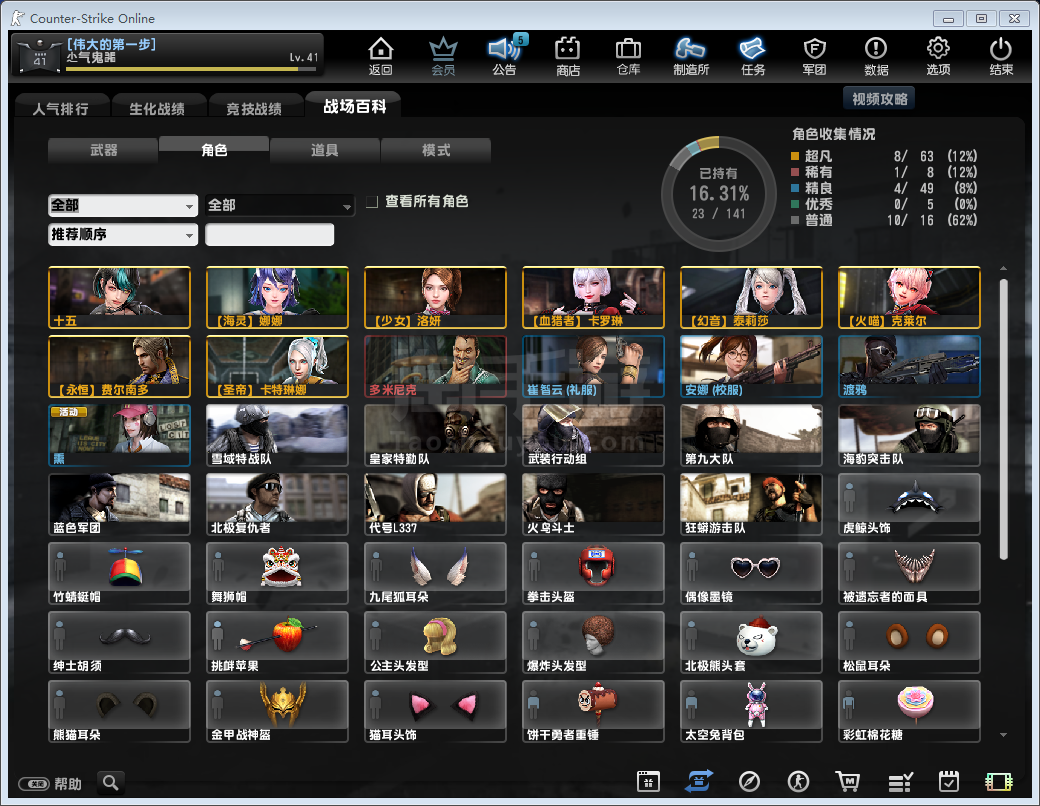The height and width of the screenshot is (806, 1040).
Task: Click the scroll-down arrow of character list
Action: 1004,735
